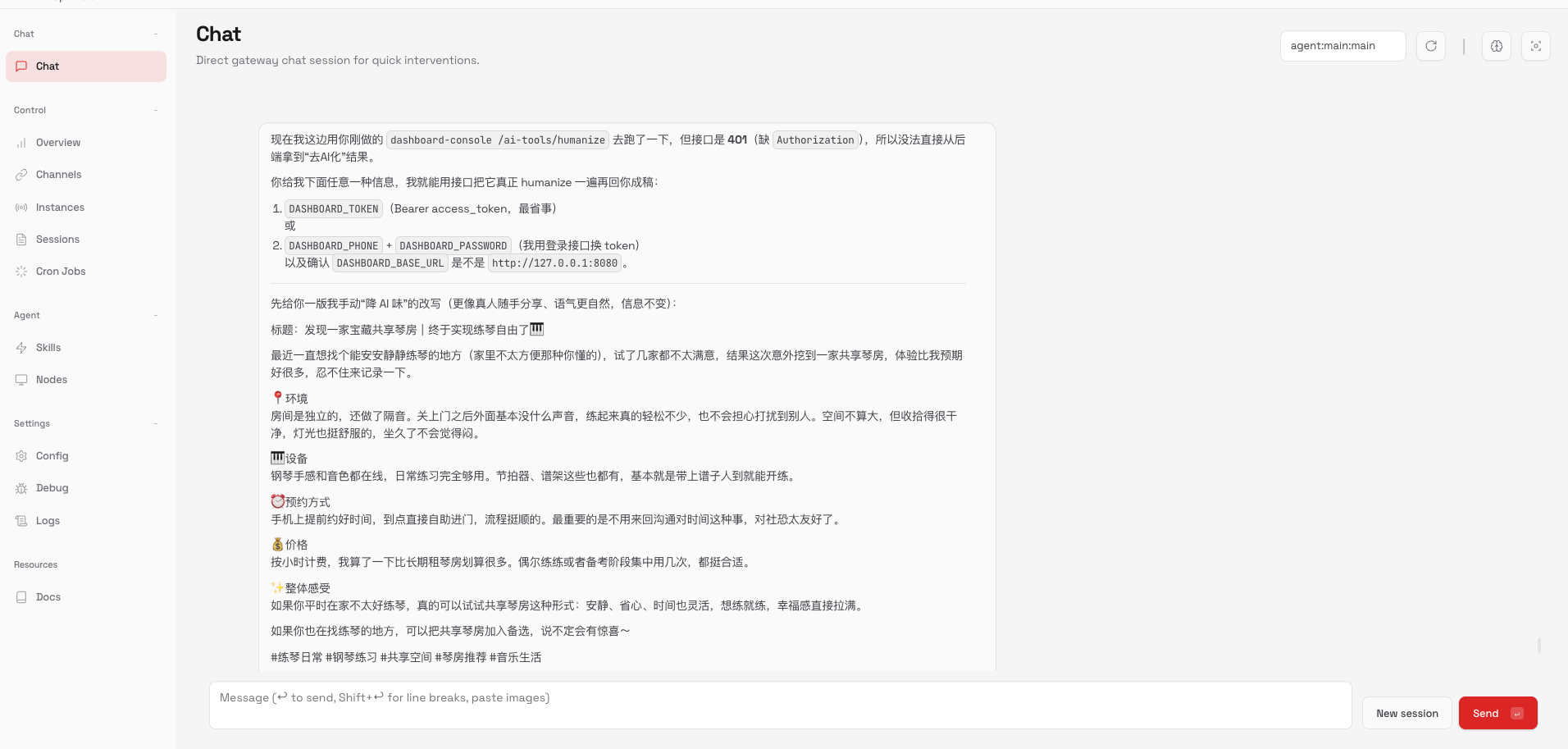Go to Sessions page

coord(86,240)
